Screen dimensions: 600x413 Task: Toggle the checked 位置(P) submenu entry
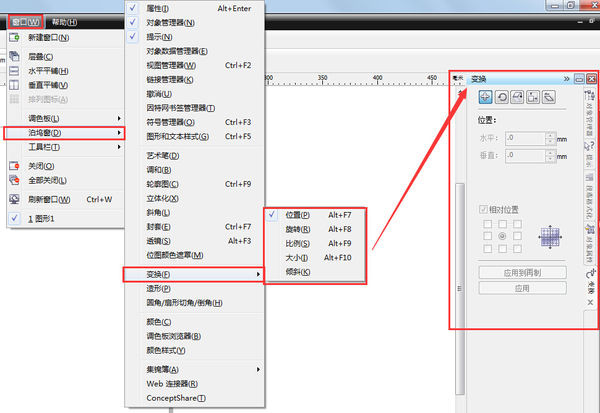coord(315,215)
